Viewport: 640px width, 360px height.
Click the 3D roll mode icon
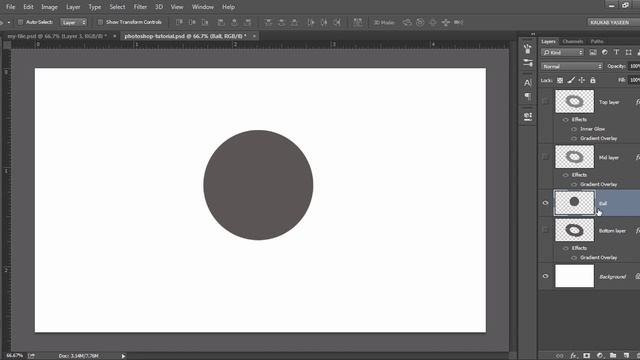pos(420,22)
